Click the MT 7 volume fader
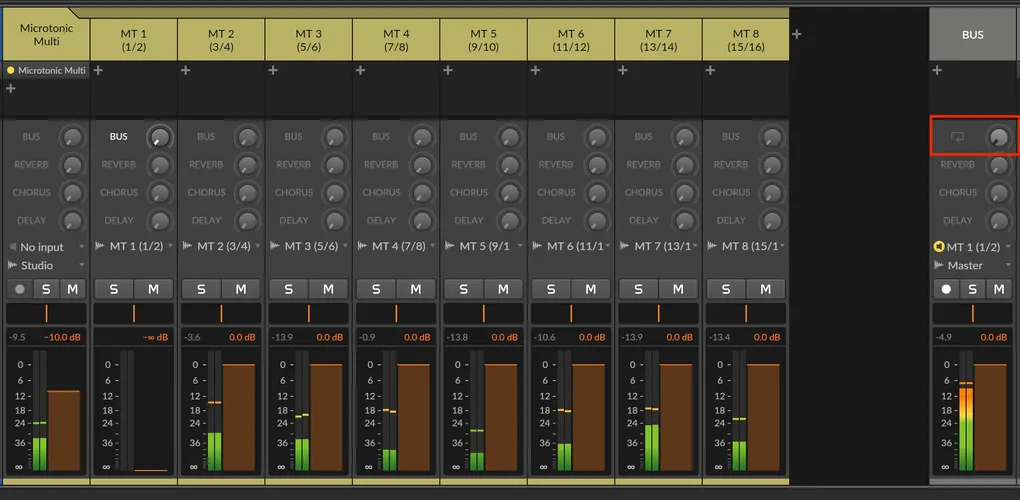 click(x=676, y=417)
